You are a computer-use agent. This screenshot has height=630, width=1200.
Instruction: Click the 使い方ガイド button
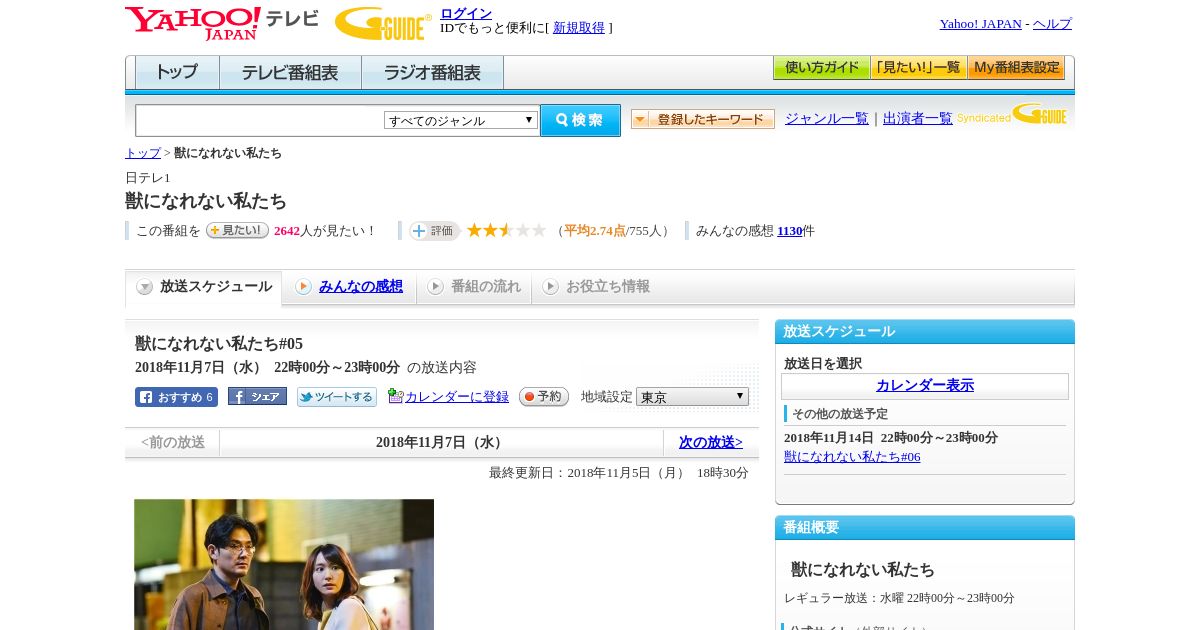coord(822,68)
